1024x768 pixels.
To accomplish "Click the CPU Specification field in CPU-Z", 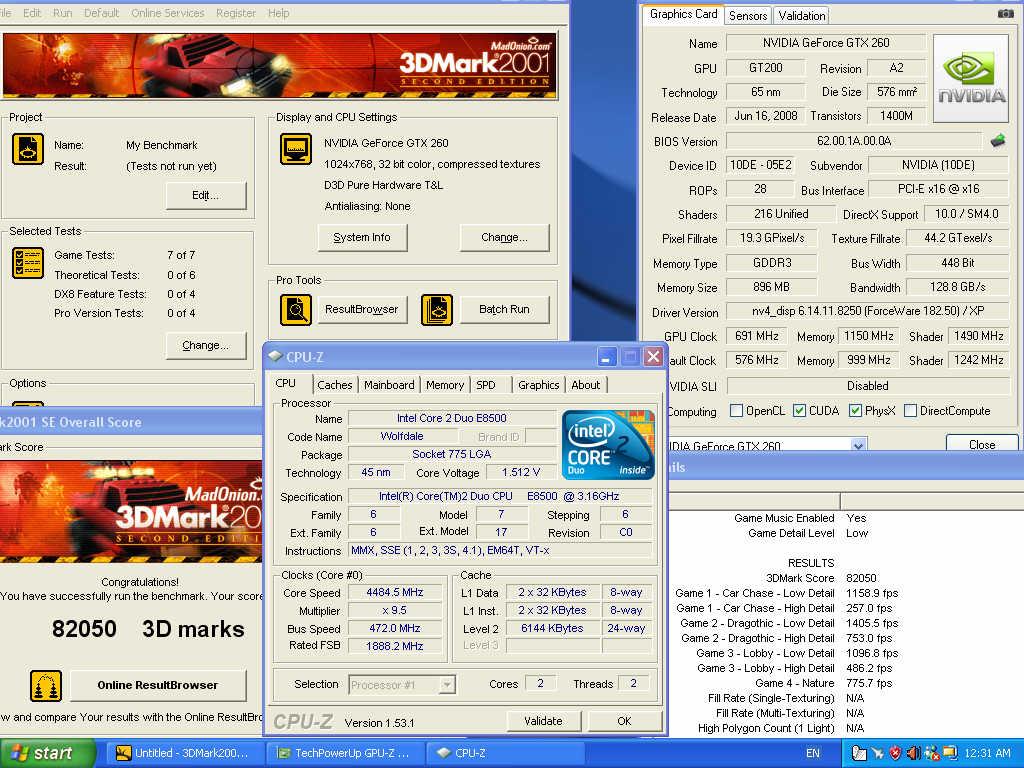I will pyautogui.click(x=500, y=496).
